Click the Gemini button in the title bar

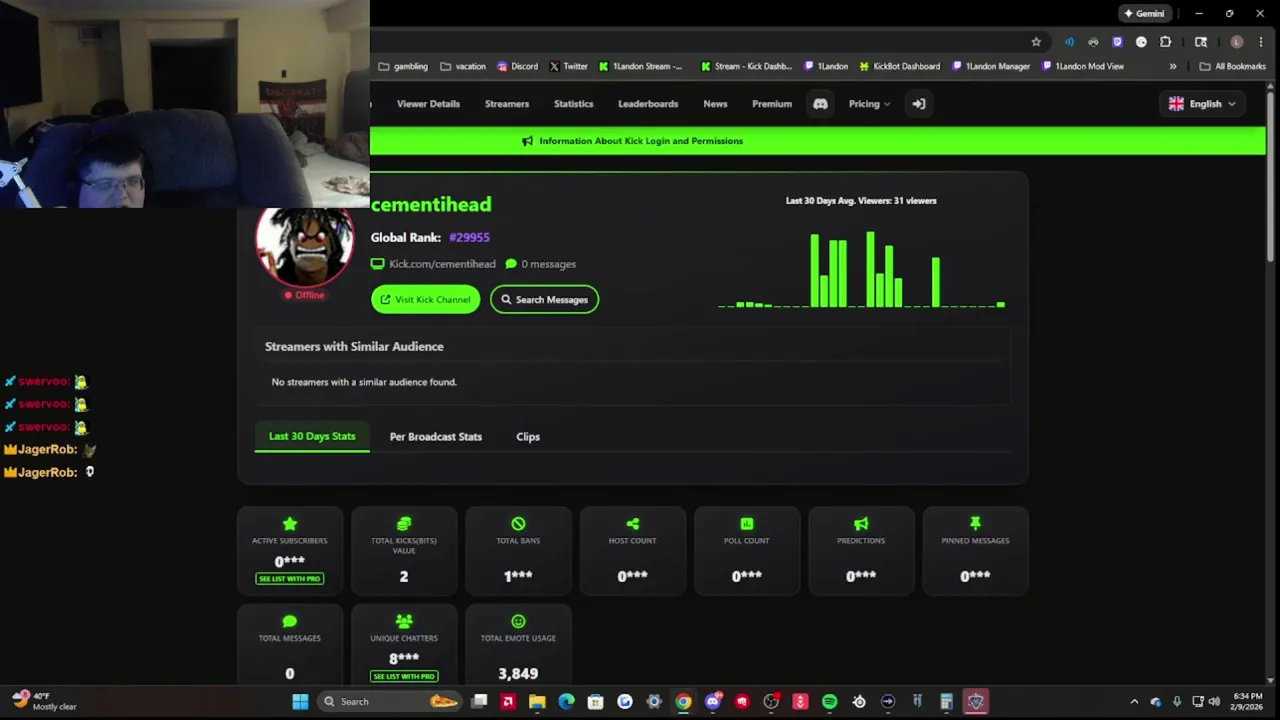point(1145,14)
